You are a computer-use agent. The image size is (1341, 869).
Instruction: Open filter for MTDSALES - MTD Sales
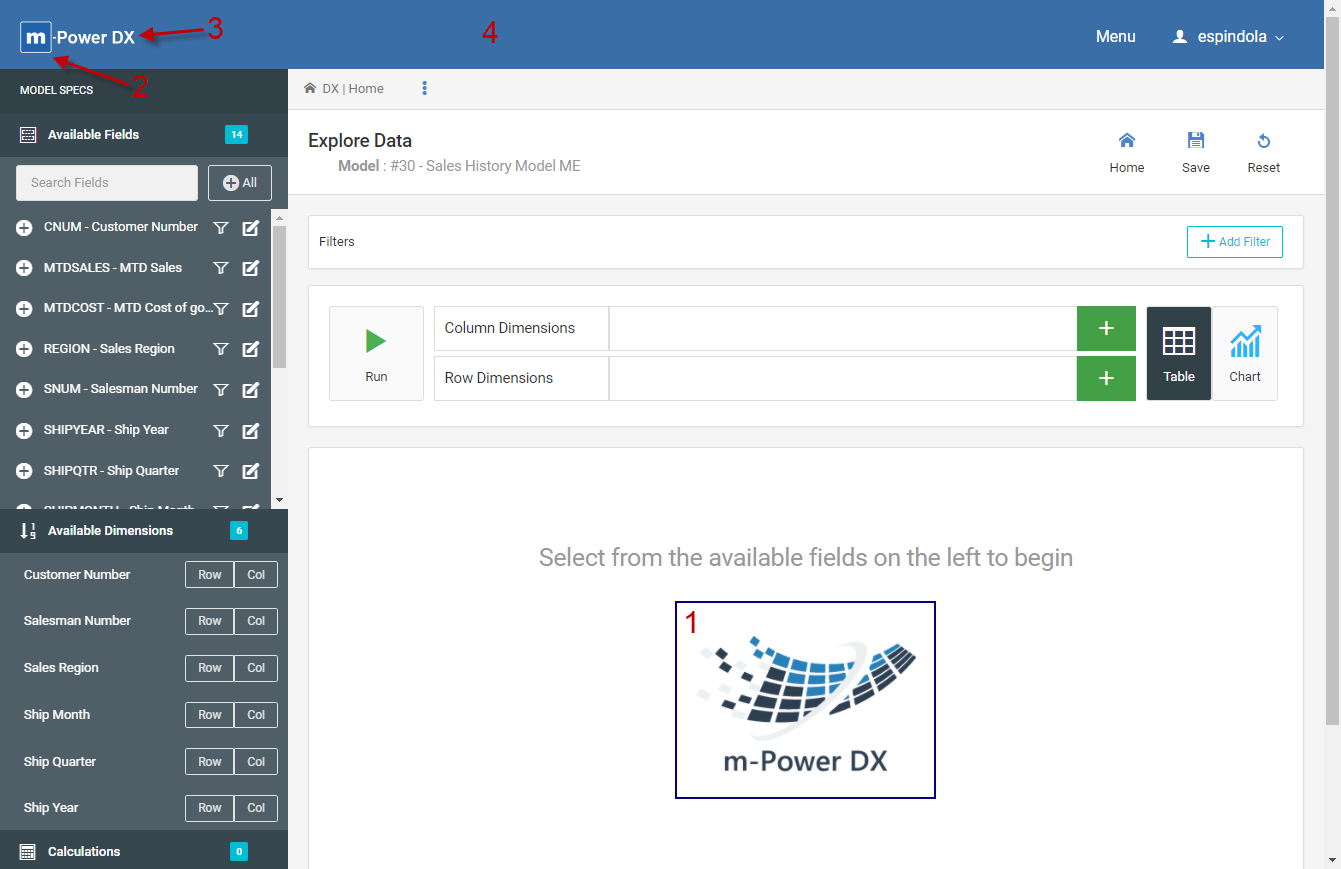click(222, 268)
